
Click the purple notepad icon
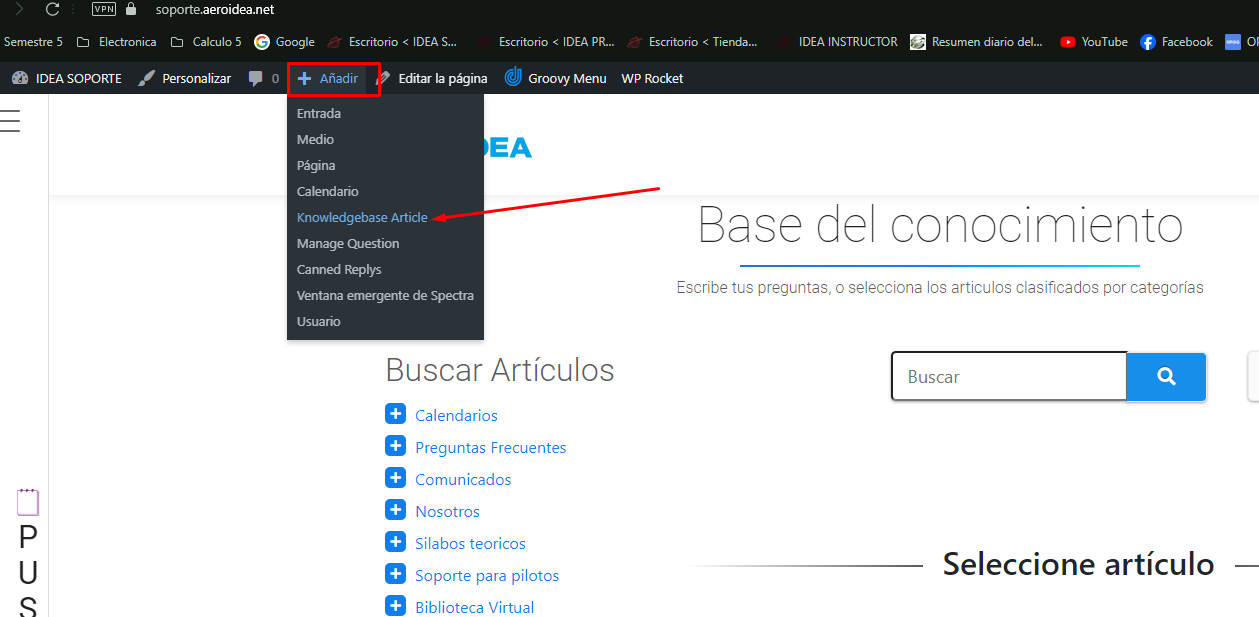pyautogui.click(x=28, y=502)
